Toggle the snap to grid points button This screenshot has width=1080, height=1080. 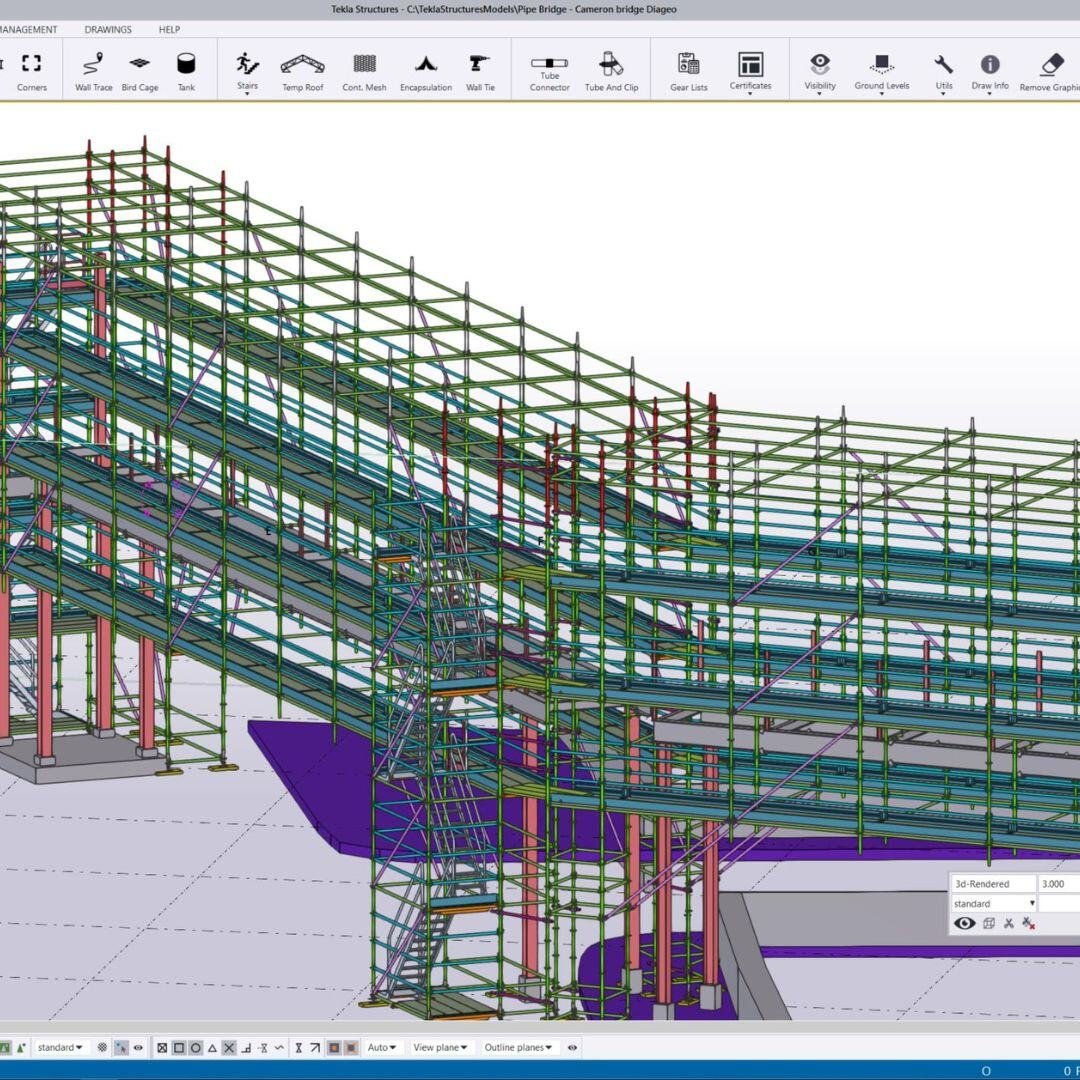point(104,1047)
